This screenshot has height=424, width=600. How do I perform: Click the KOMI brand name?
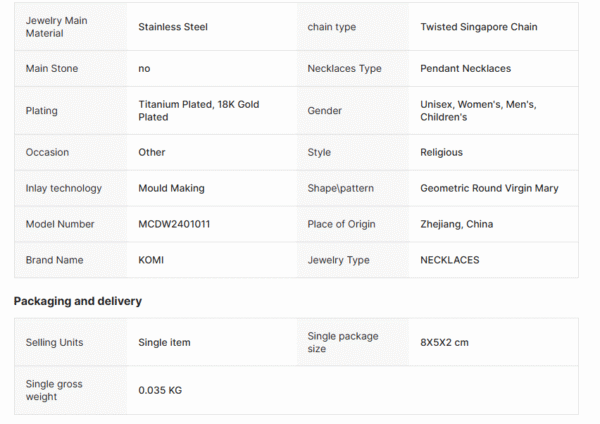(151, 260)
